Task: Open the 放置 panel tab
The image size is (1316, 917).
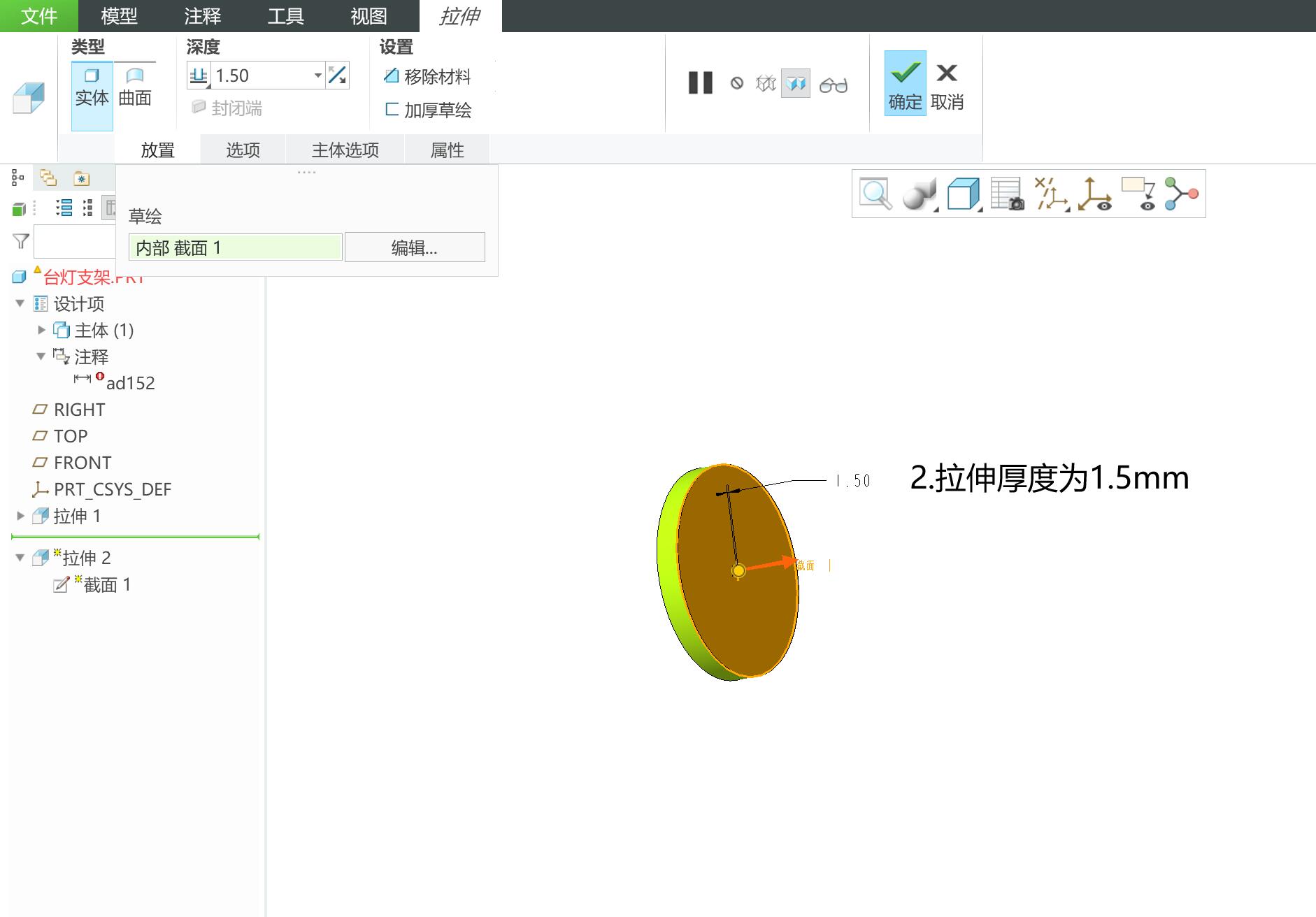Action: [157, 150]
